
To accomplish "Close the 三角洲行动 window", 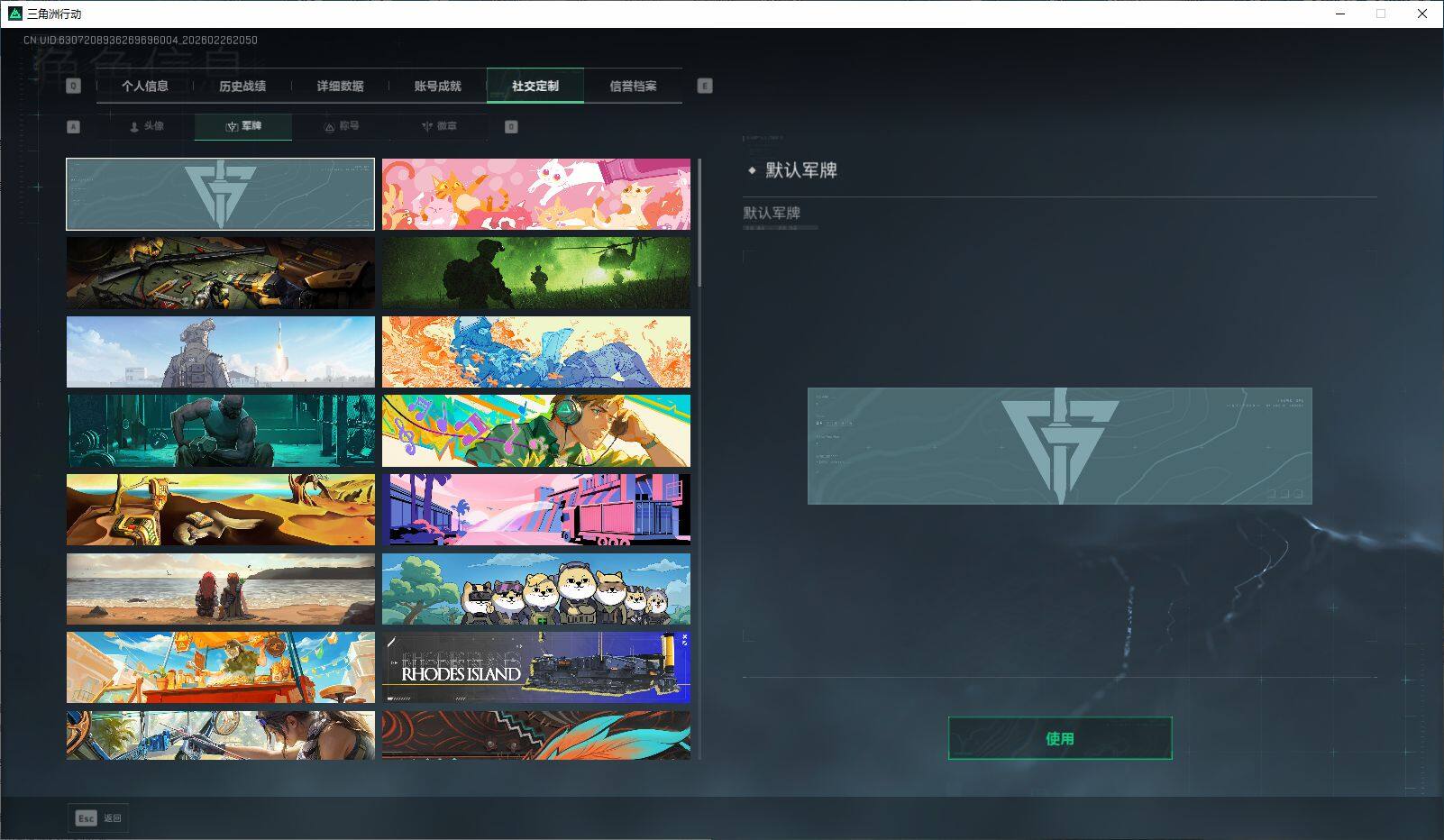I will coord(1422,14).
